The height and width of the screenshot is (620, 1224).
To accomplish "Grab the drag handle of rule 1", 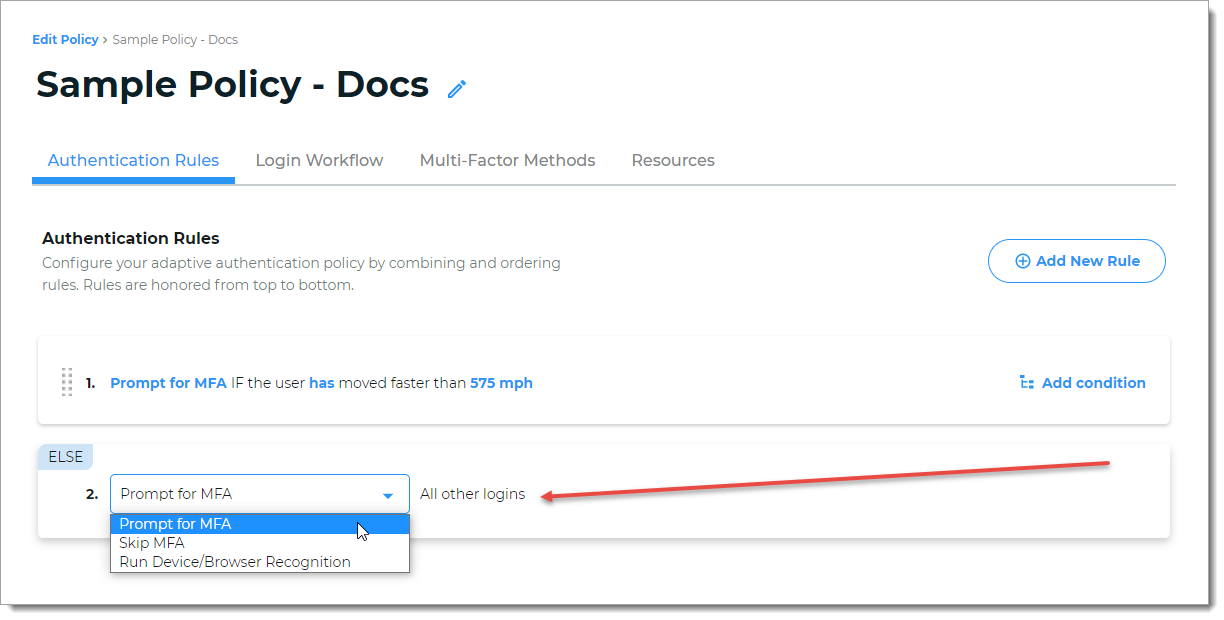I will pos(67,382).
